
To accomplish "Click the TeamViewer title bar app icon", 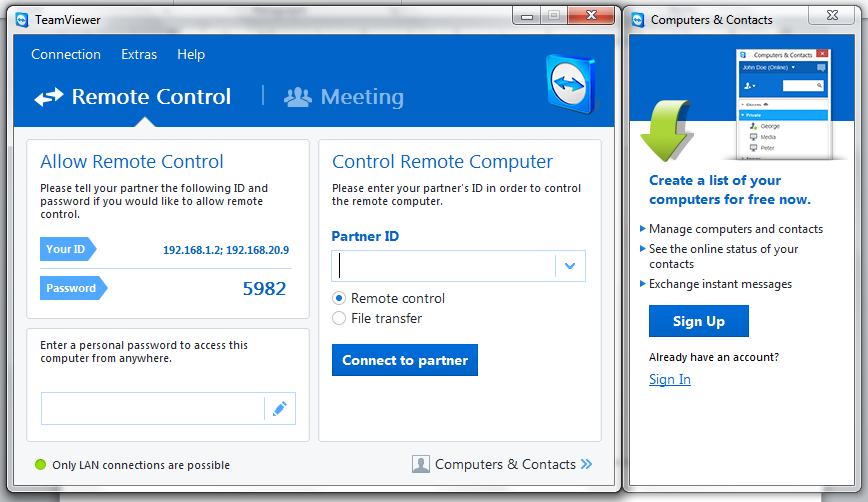I will (x=22, y=20).
